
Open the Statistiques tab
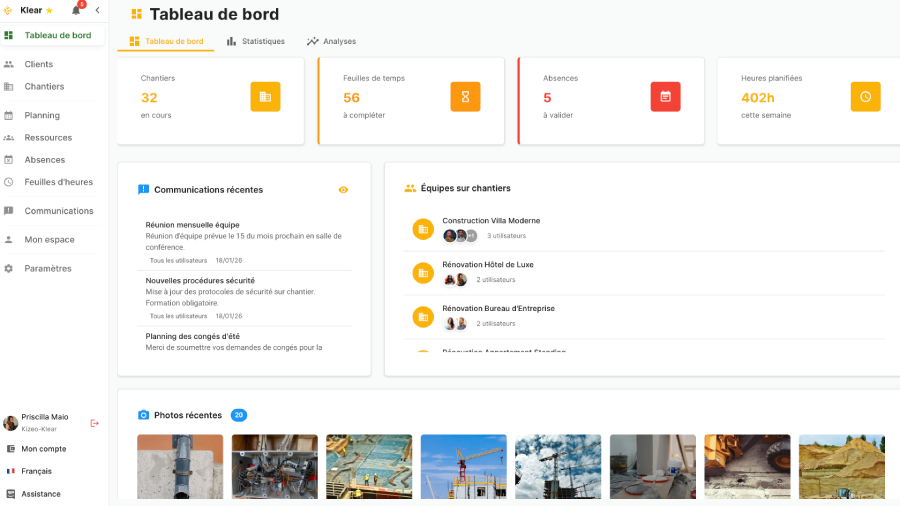tap(256, 41)
